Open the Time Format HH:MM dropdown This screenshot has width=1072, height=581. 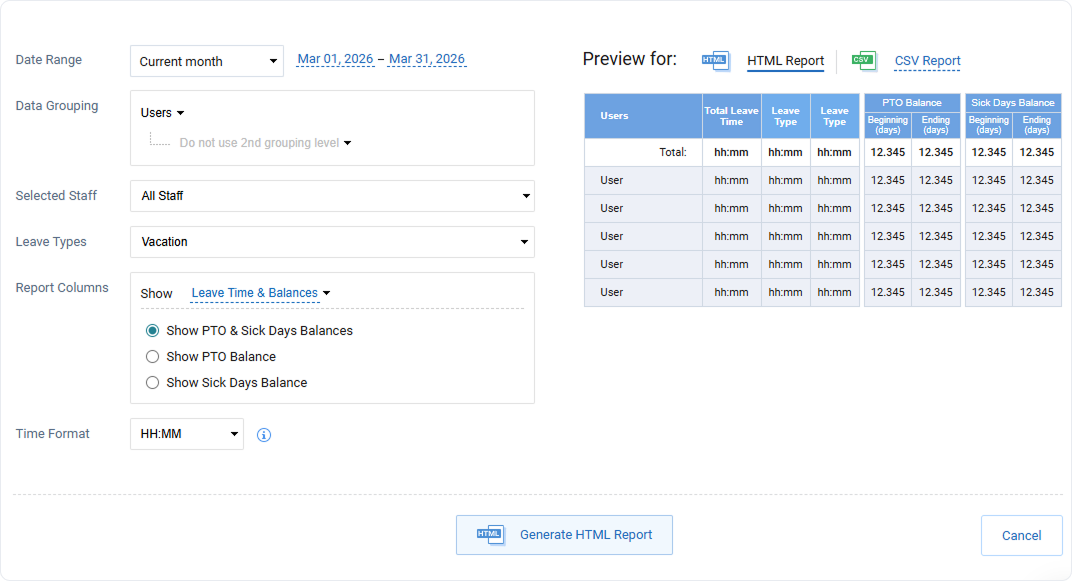(x=186, y=434)
